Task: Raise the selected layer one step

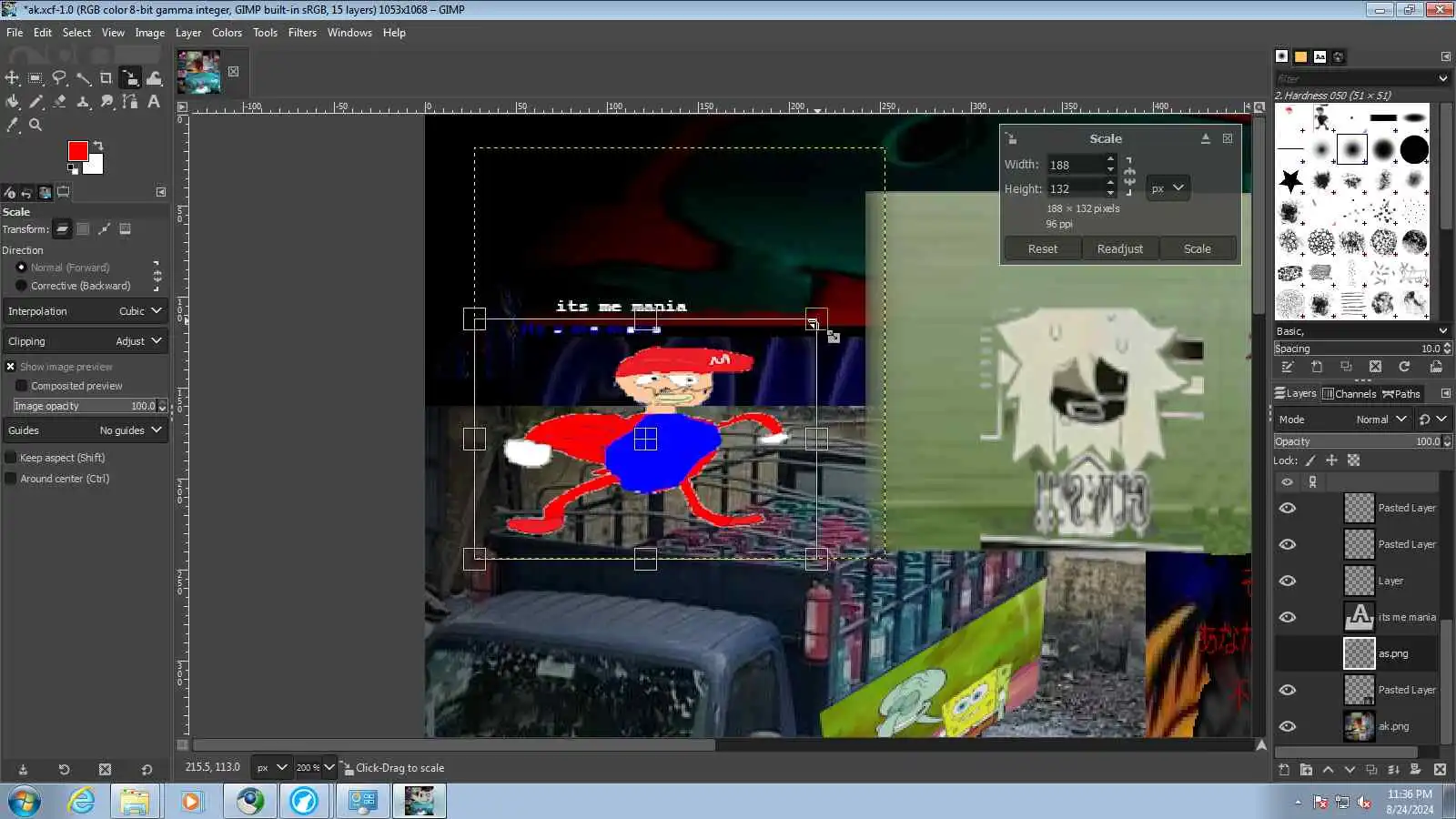Action: pyautogui.click(x=1328, y=770)
